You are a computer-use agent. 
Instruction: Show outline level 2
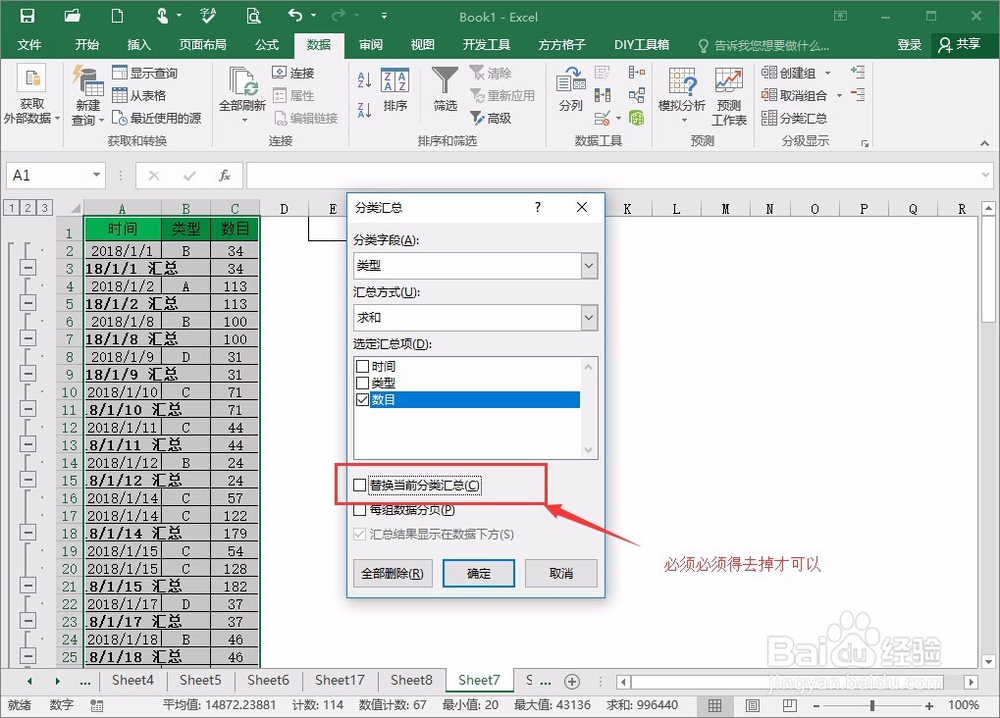(27, 207)
